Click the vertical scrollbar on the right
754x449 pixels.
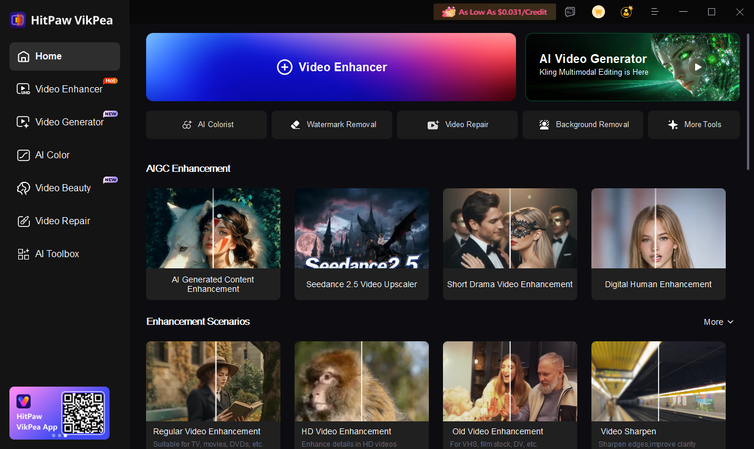coord(748,101)
